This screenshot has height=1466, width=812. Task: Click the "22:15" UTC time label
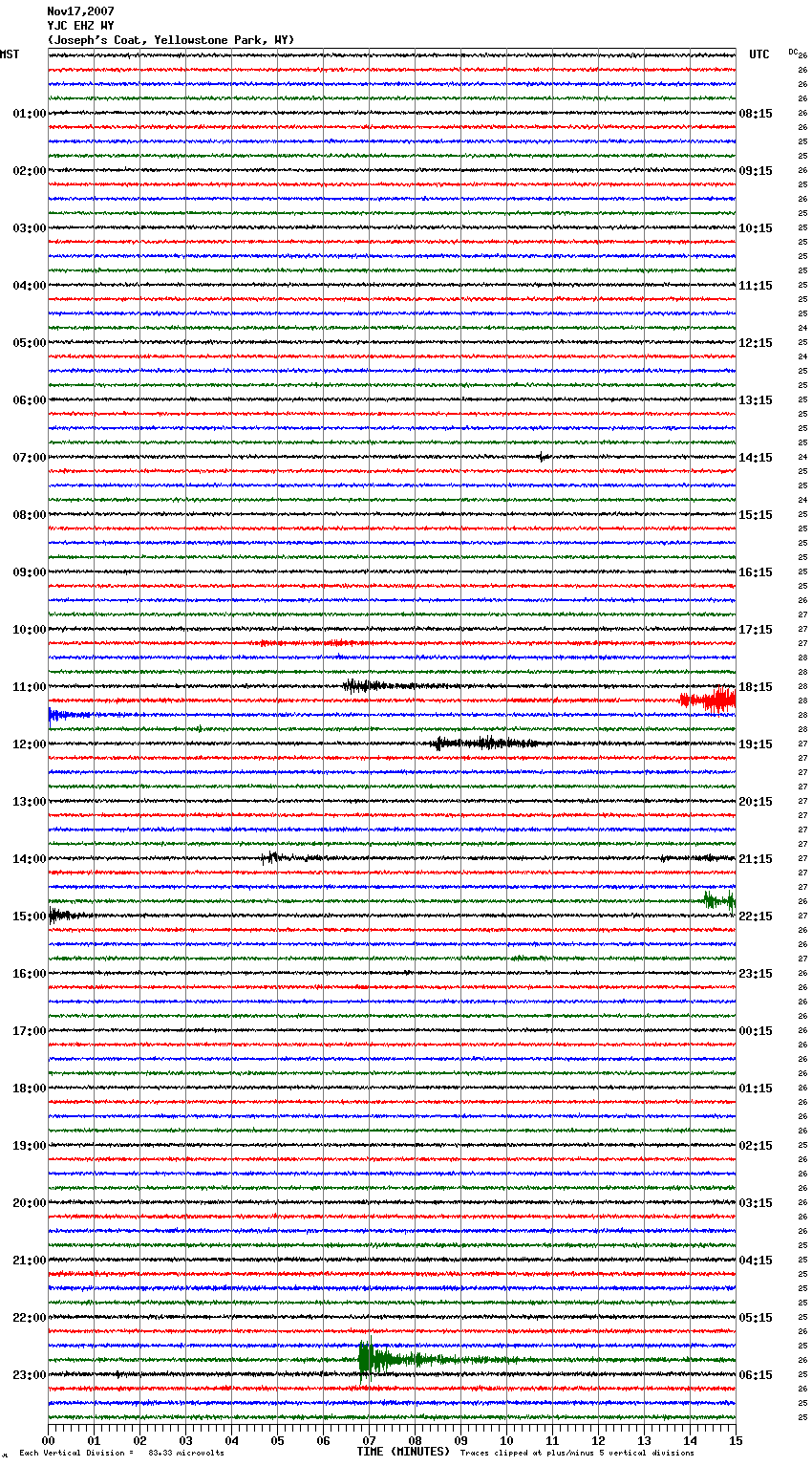(756, 916)
